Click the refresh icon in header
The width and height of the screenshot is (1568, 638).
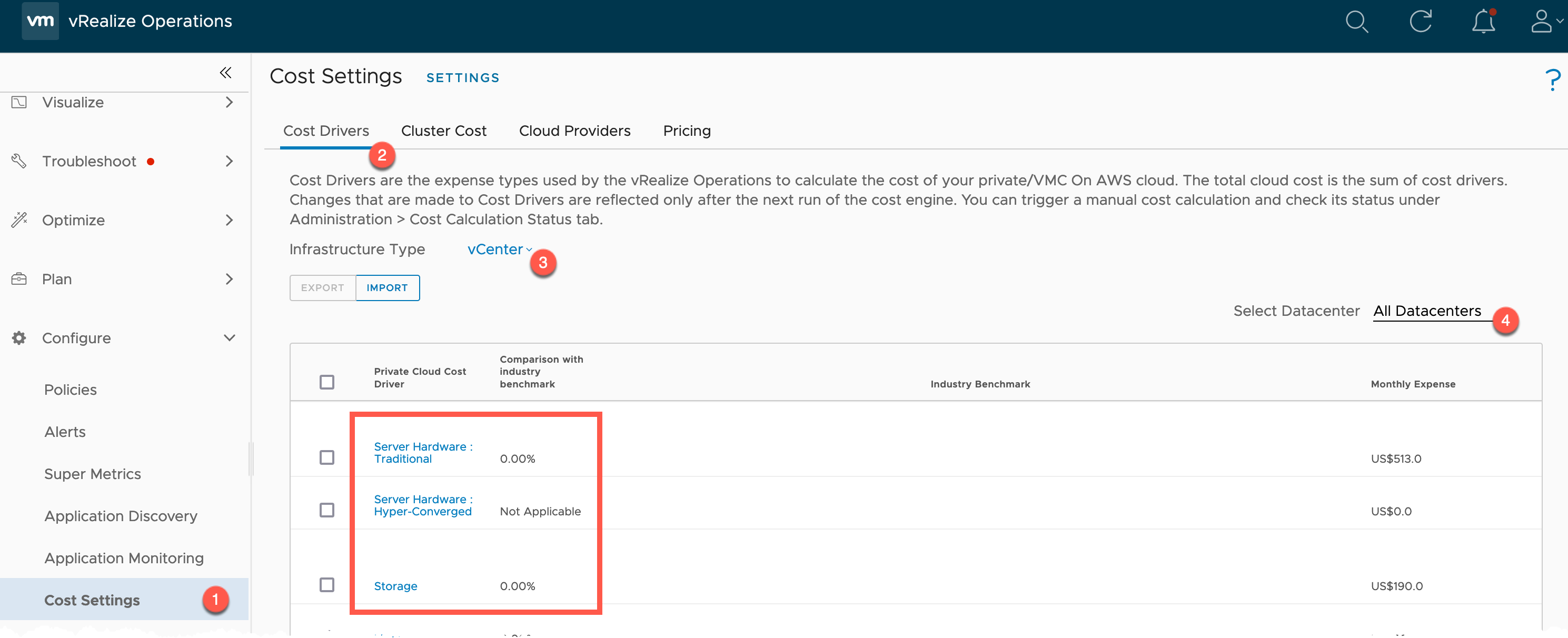(x=1420, y=21)
